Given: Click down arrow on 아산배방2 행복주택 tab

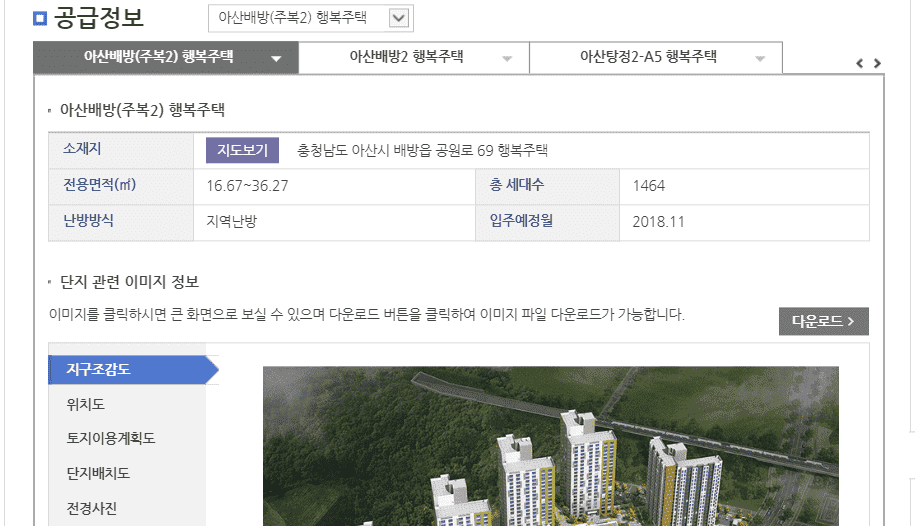Looking at the screenshot, I should coord(507,59).
